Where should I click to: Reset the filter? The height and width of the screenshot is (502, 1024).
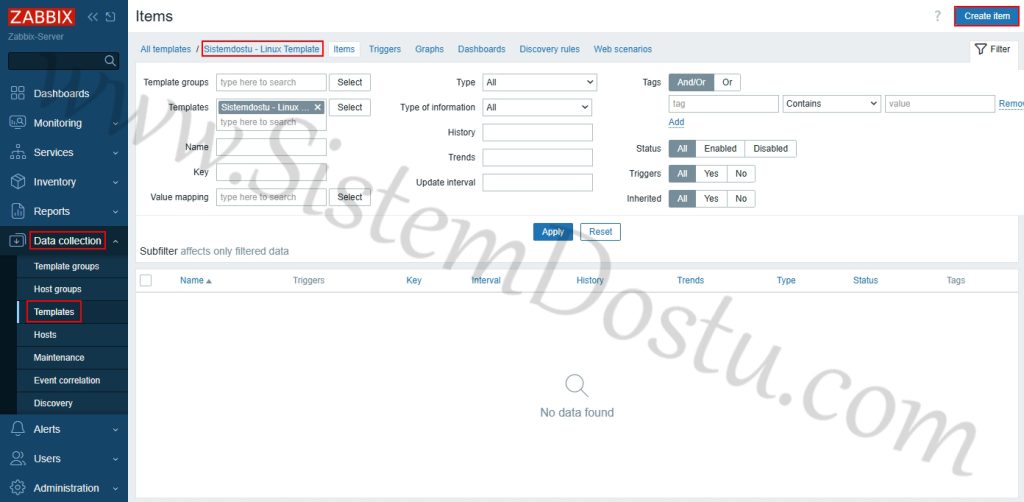pos(600,232)
